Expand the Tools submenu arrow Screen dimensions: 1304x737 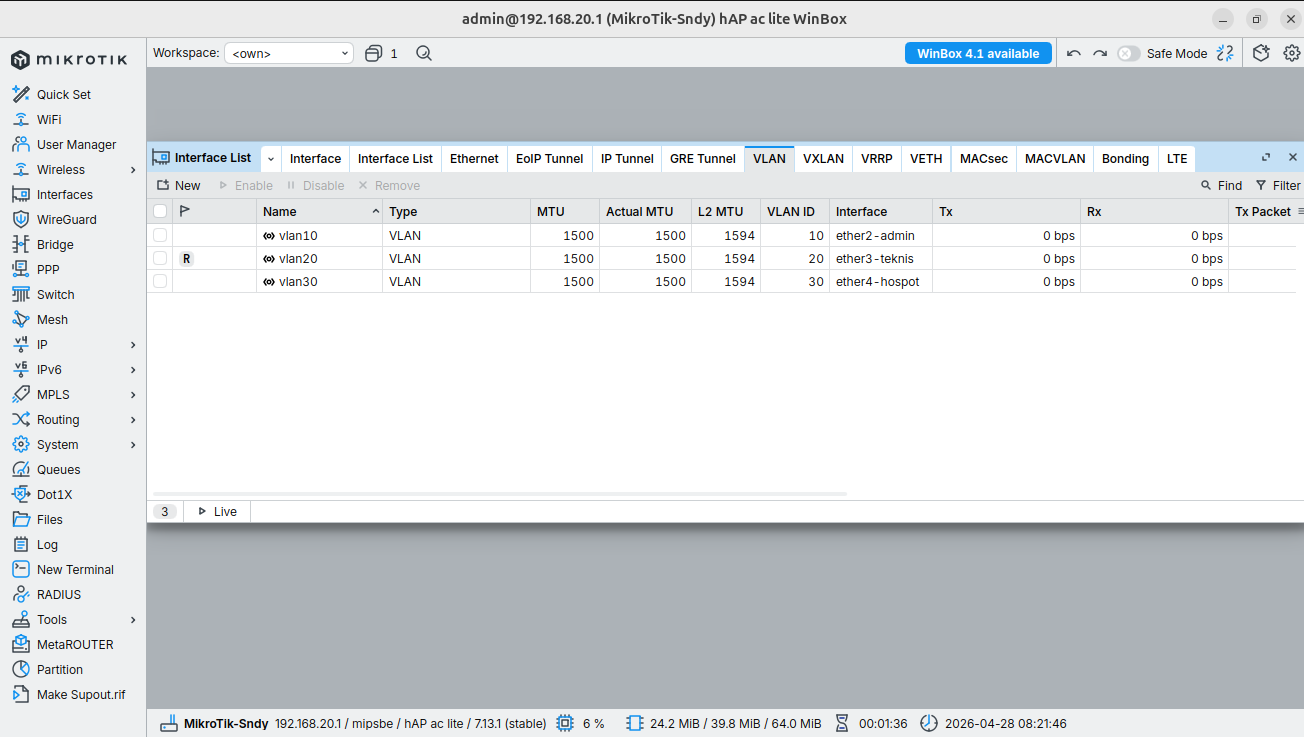coord(133,620)
